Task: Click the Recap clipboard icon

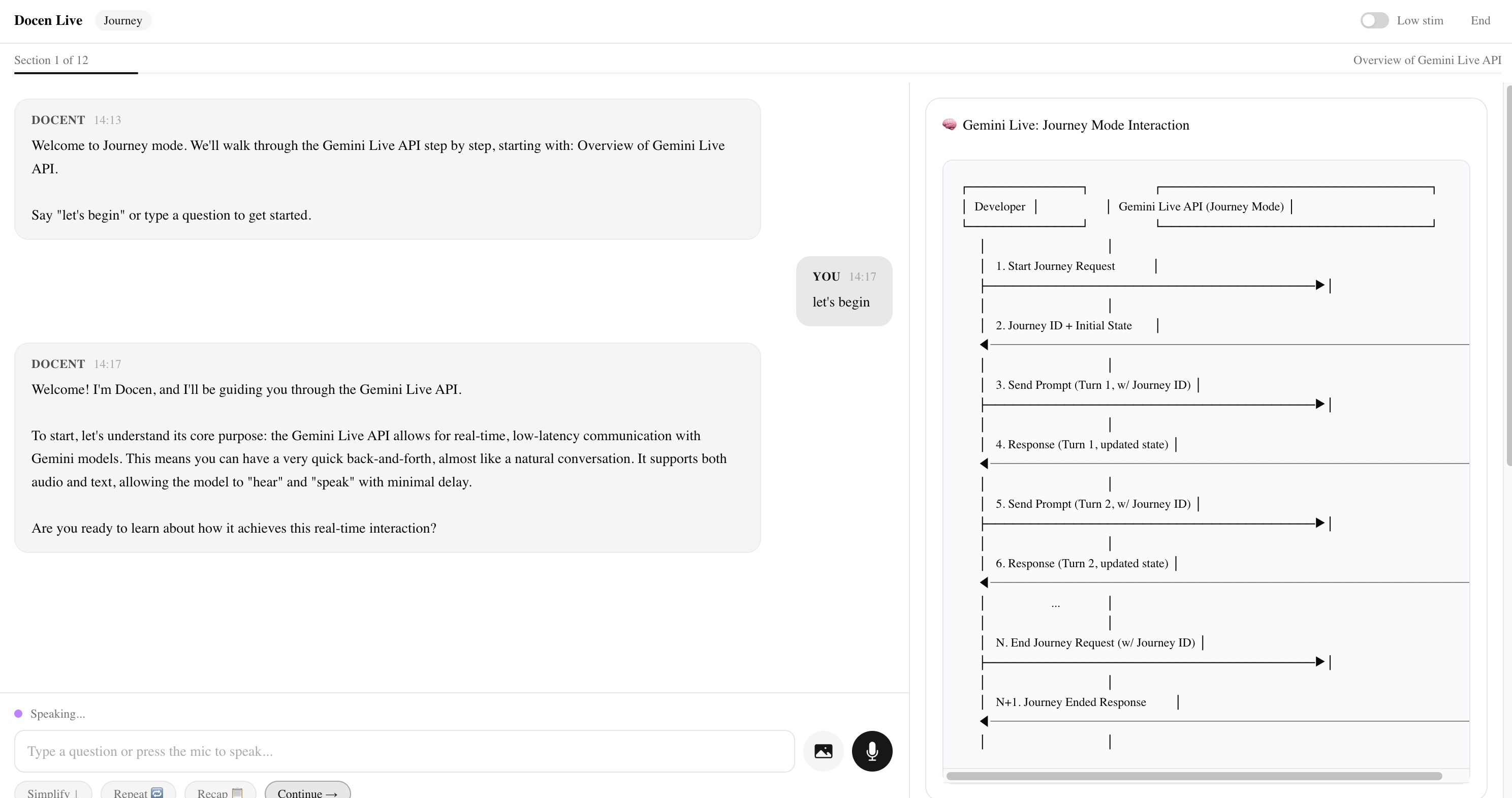Action: tap(237, 793)
